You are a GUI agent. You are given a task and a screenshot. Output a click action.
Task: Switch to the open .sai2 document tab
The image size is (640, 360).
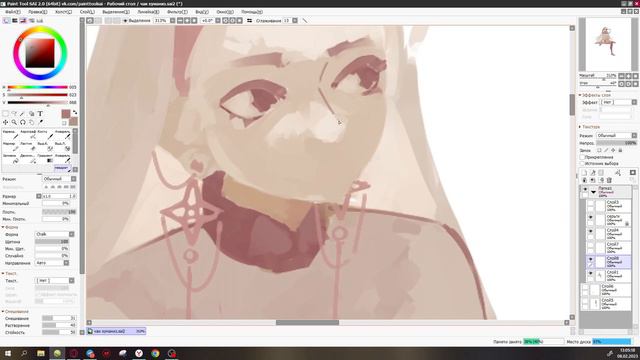pos(116,331)
